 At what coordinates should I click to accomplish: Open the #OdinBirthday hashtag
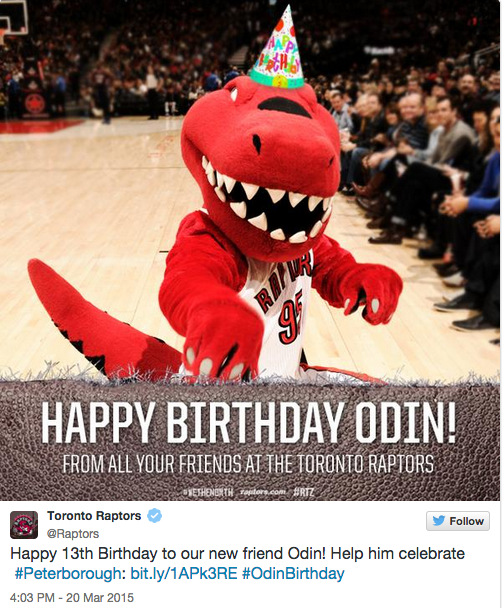pos(293,573)
